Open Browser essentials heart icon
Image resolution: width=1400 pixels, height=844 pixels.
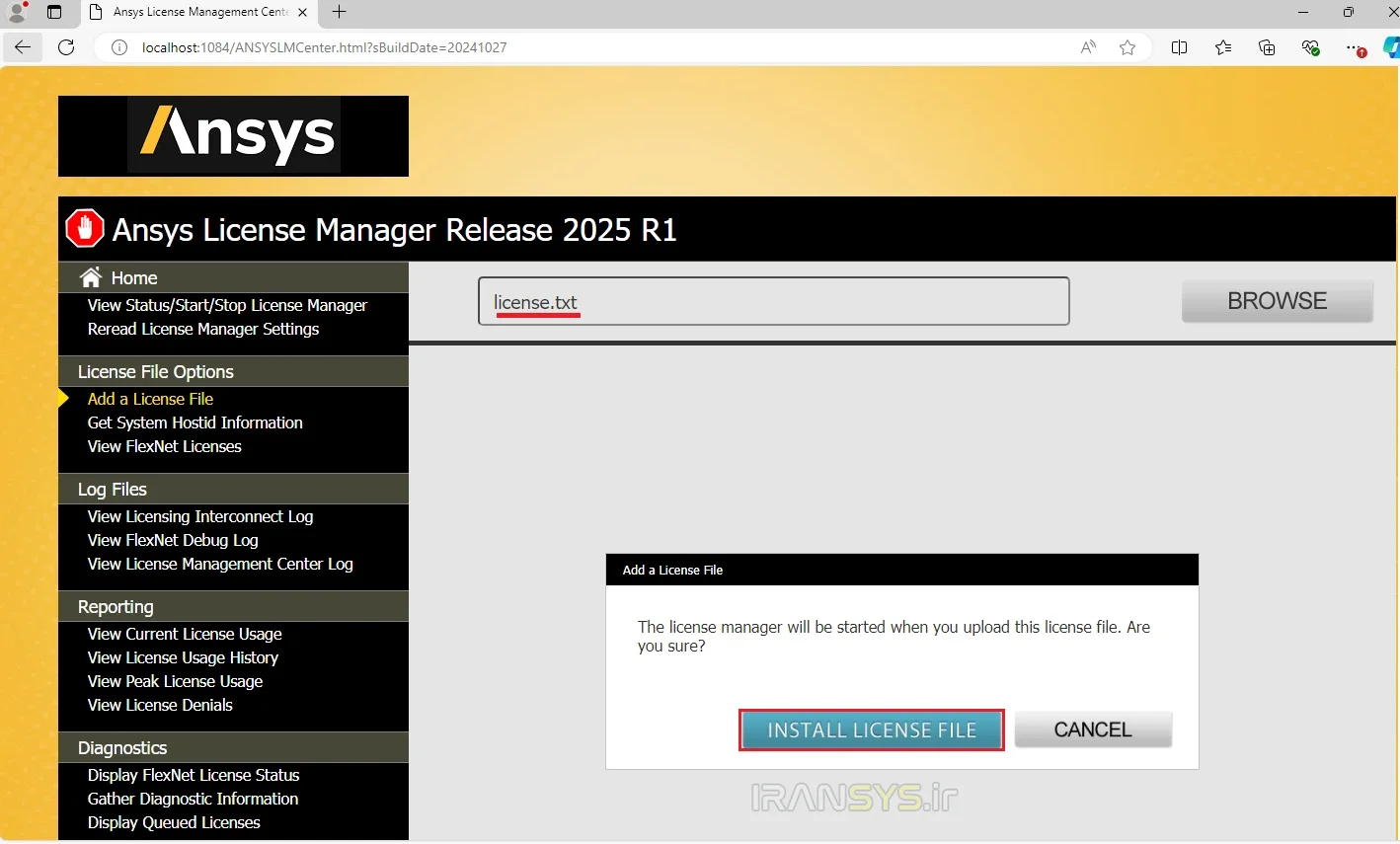(1310, 47)
